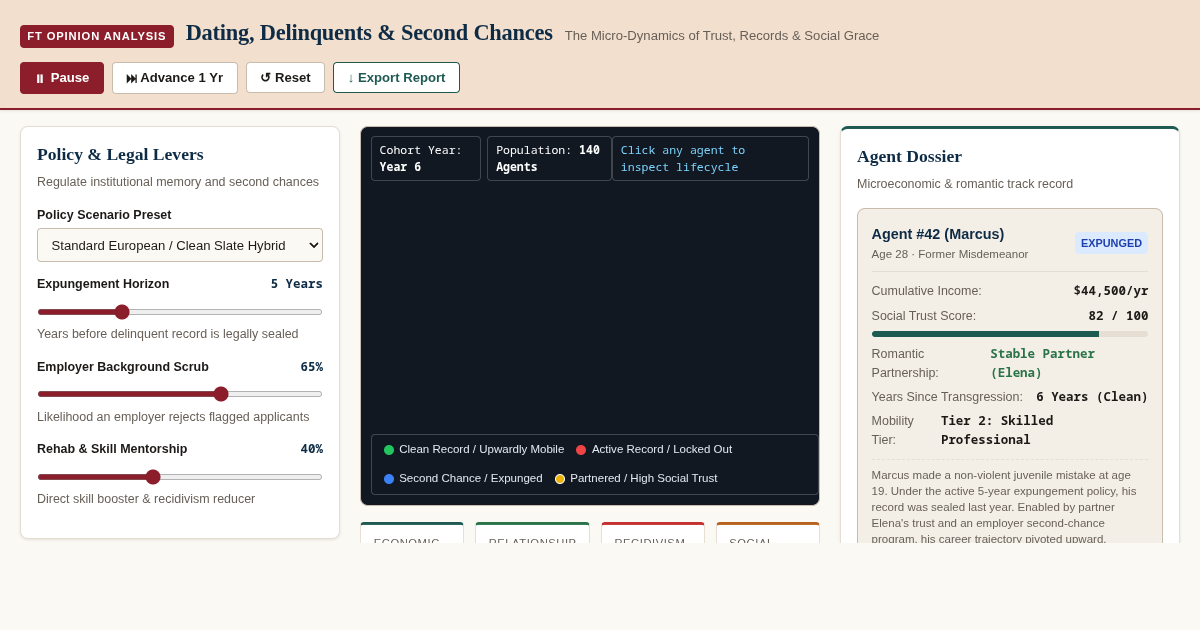Click 82 / 100 trust score value

pos(1118,316)
